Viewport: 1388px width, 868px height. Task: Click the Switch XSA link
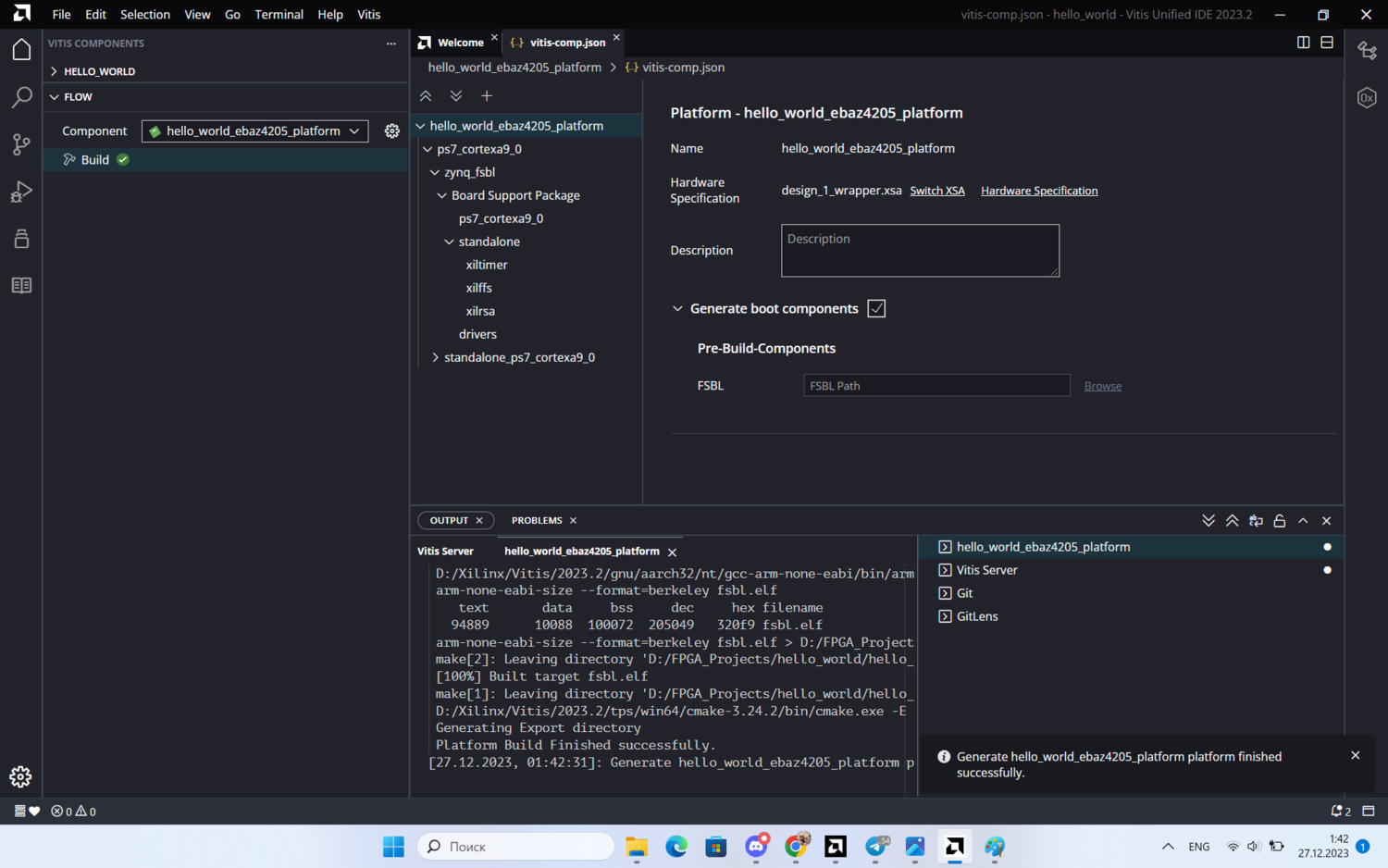[936, 191]
